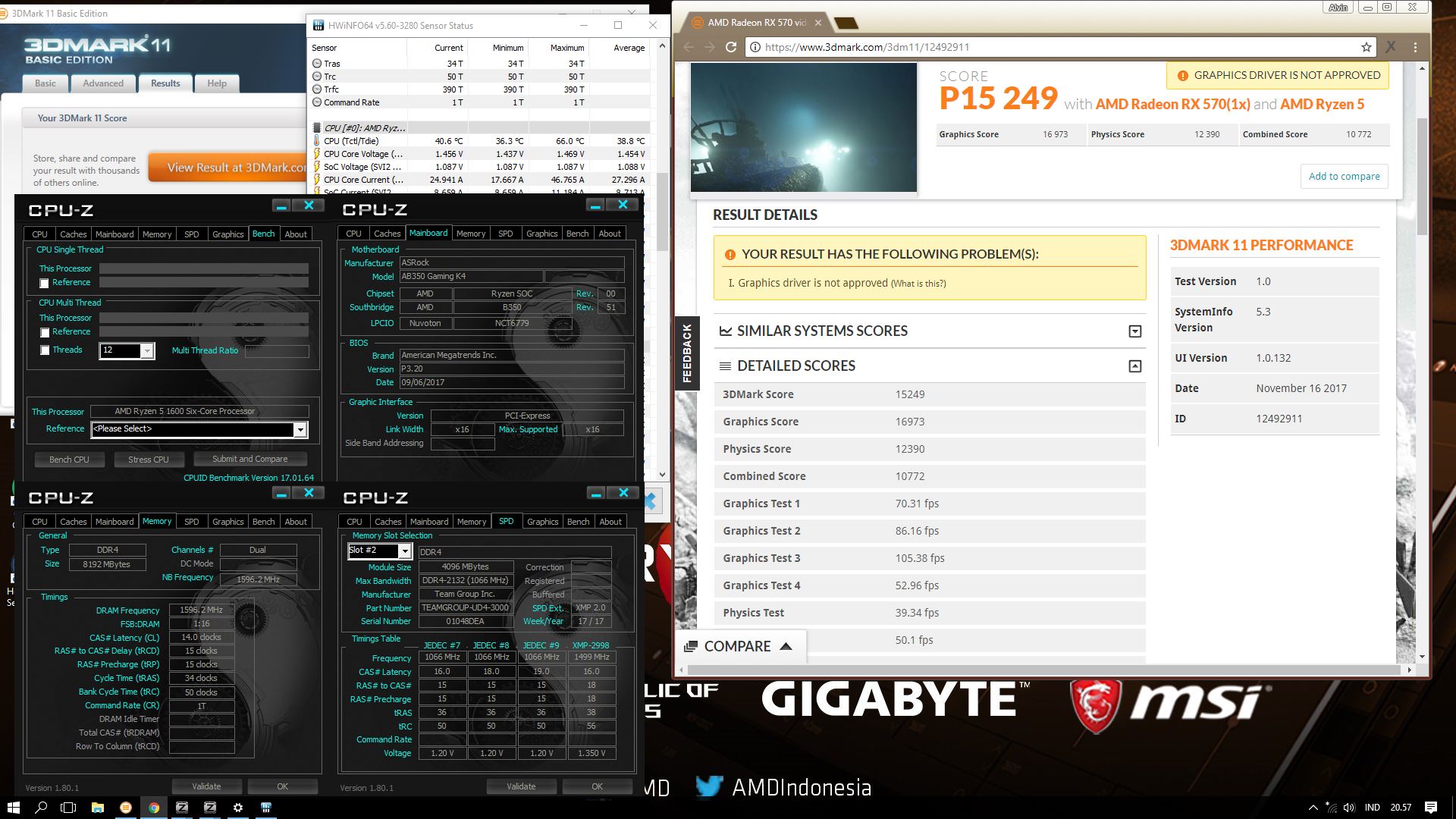Click OK in CPU-Z SPD window

point(597,786)
